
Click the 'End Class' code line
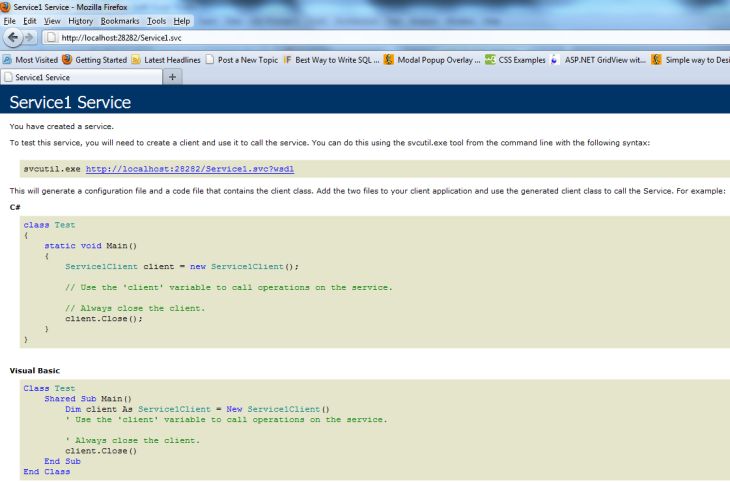coord(47,472)
